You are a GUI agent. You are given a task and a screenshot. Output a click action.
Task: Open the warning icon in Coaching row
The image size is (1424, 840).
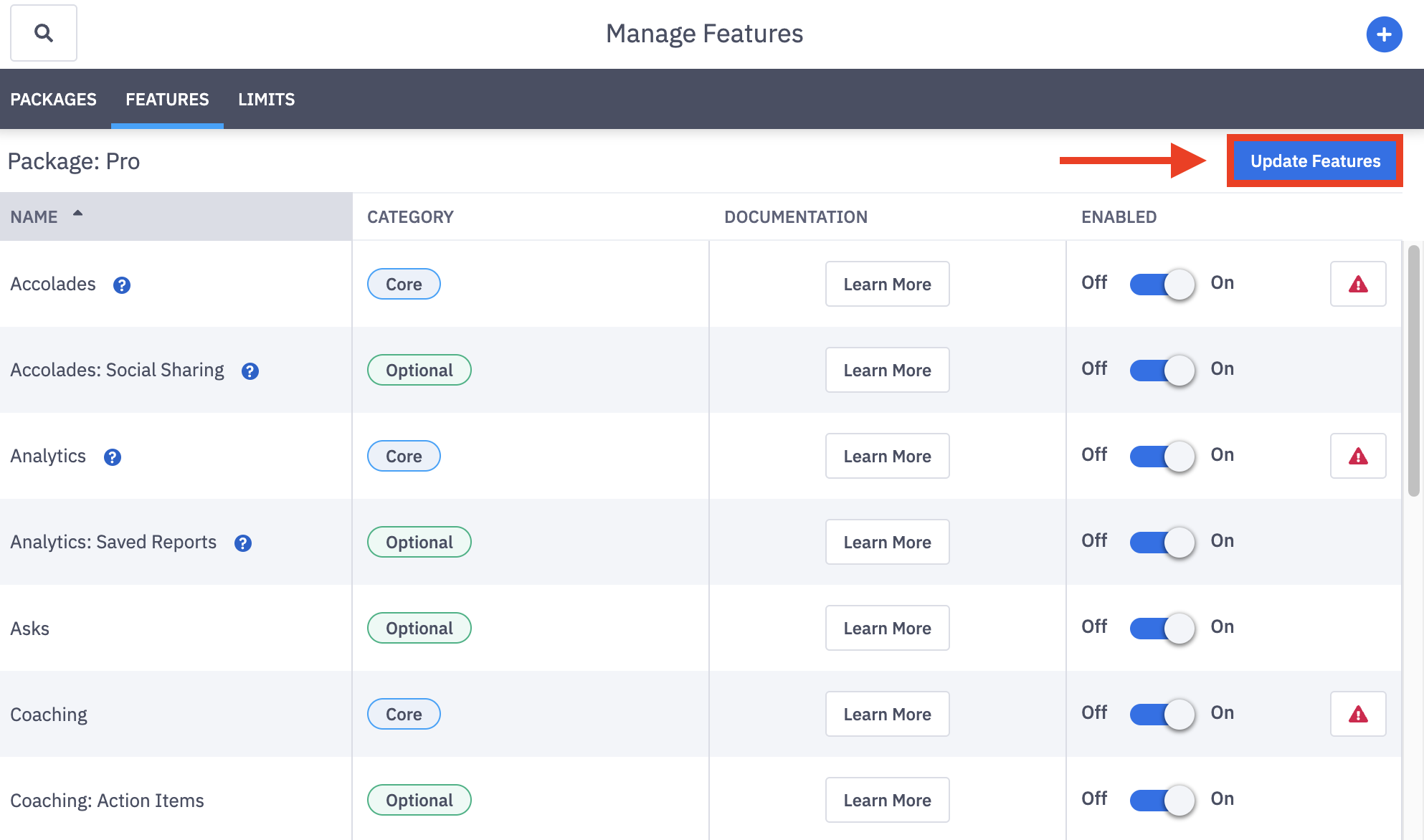tap(1358, 714)
